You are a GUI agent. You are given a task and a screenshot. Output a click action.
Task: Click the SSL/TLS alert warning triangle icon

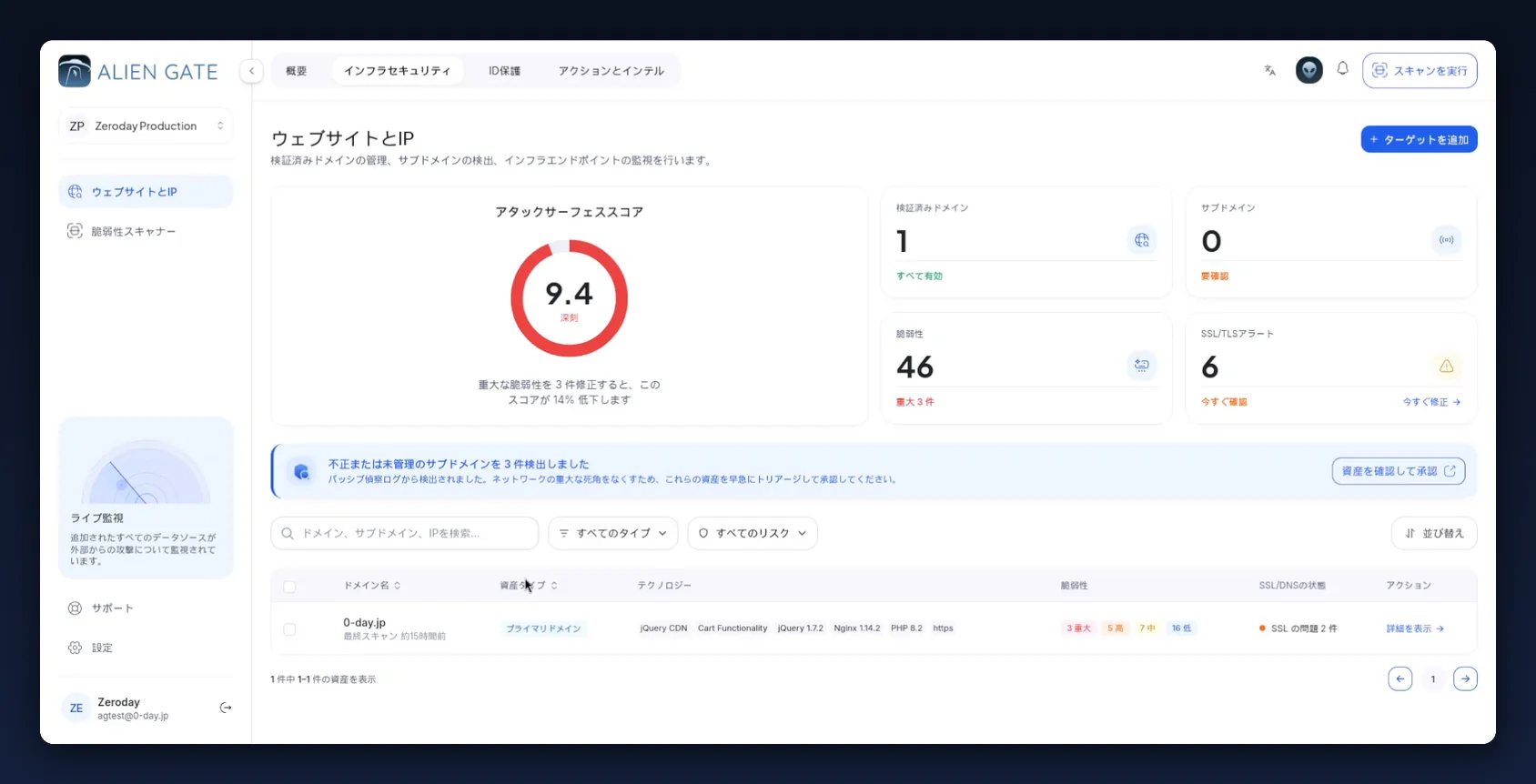1446,366
